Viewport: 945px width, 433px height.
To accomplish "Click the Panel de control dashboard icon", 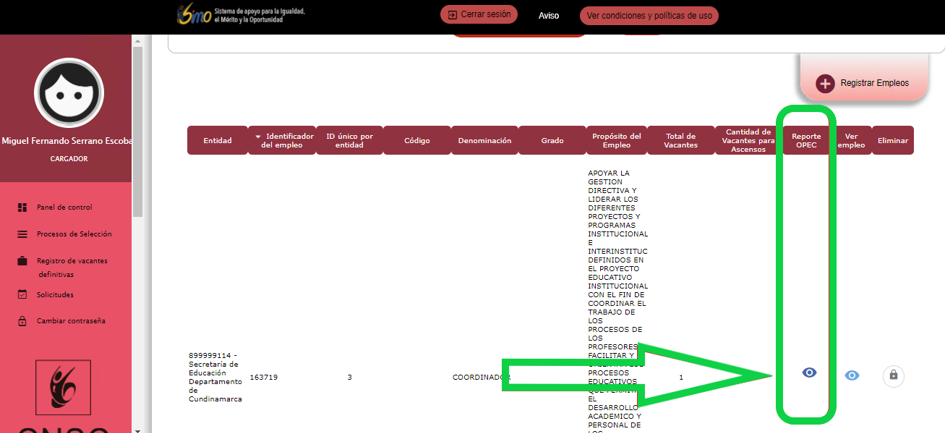I will pyautogui.click(x=23, y=208).
